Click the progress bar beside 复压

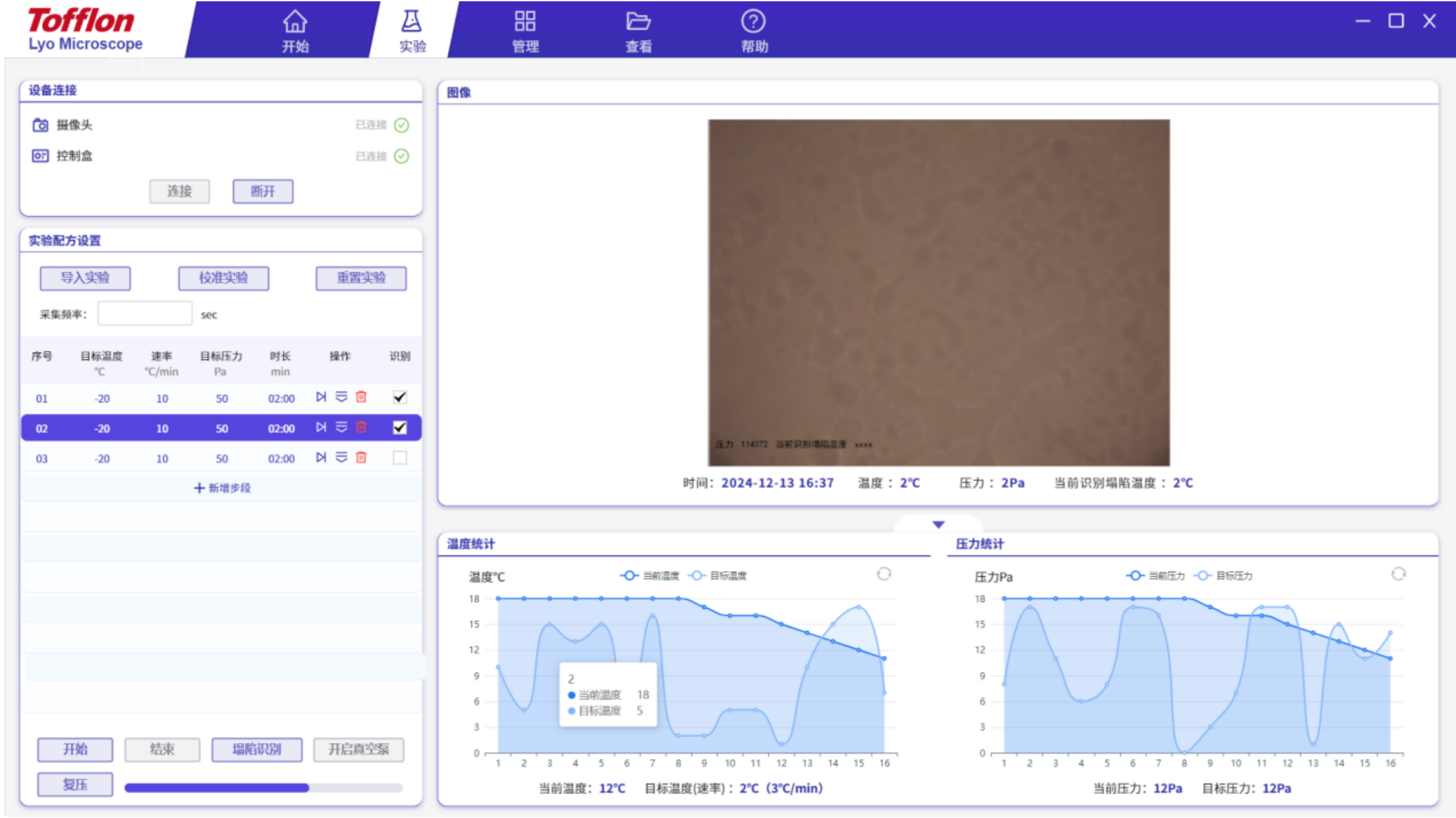pyautogui.click(x=263, y=788)
